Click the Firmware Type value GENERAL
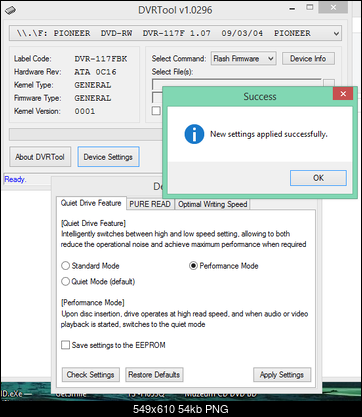Image resolution: width=362 pixels, height=417 pixels. pyautogui.click(x=93, y=98)
